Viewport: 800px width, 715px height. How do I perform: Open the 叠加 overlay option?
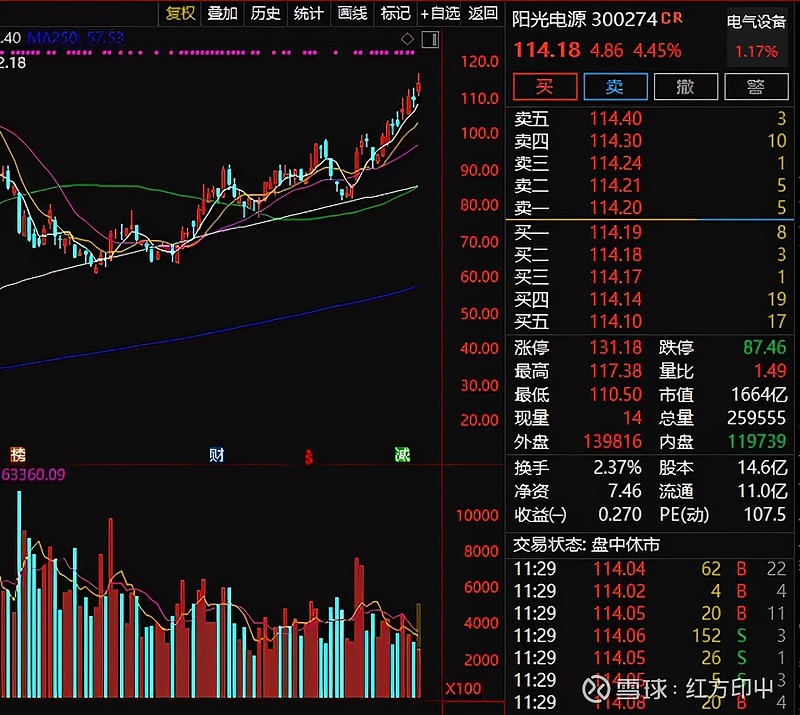[222, 13]
